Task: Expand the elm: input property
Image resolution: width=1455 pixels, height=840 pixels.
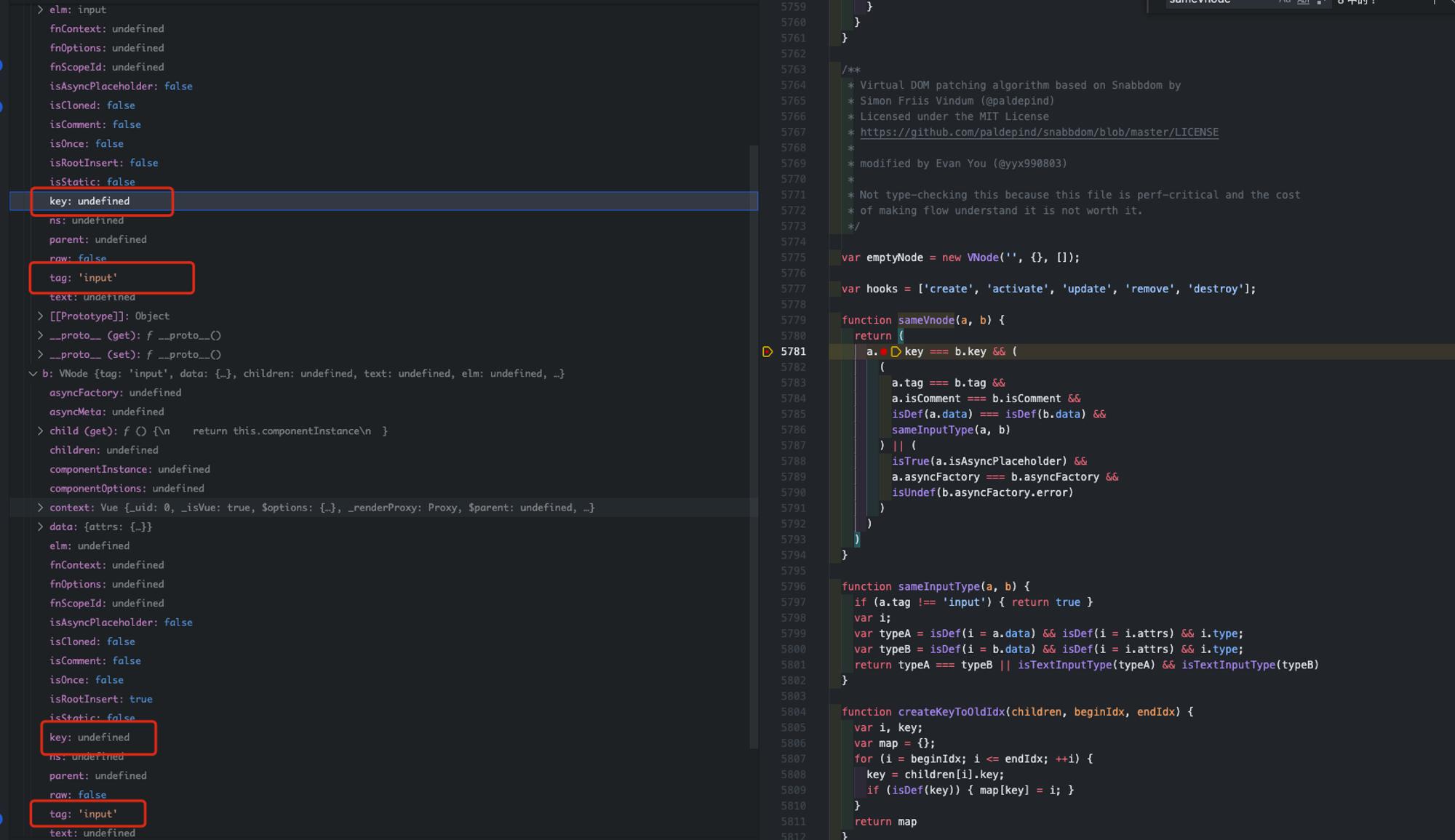Action: pyautogui.click(x=41, y=9)
